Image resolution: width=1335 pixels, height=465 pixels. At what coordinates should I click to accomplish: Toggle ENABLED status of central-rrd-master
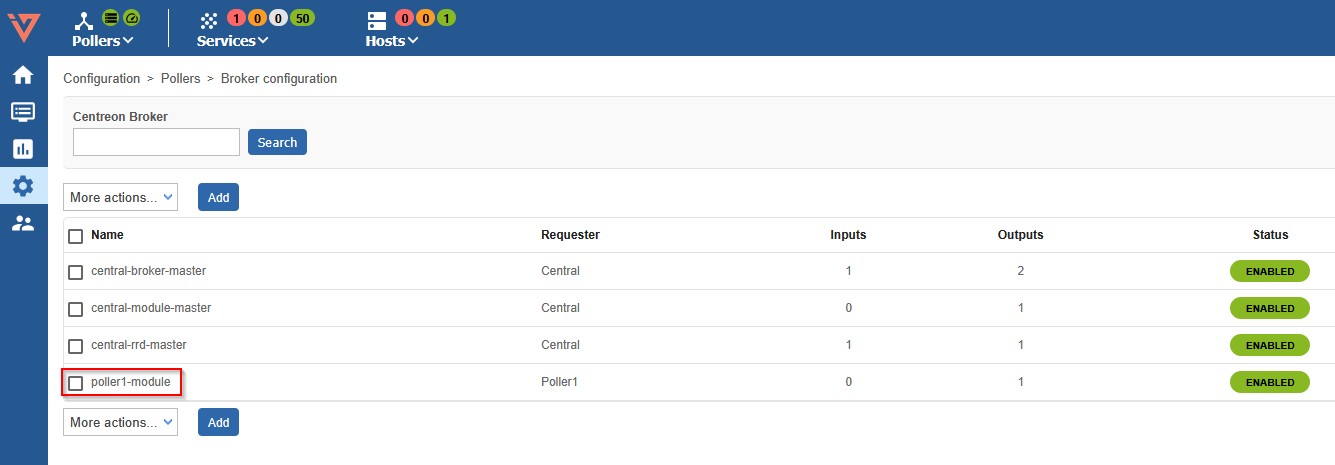1270,345
